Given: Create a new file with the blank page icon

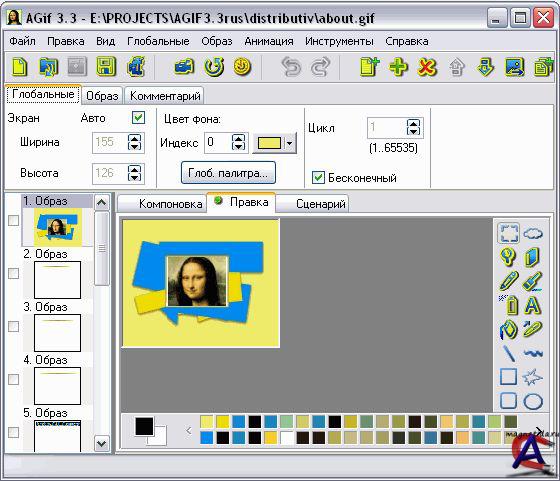Looking at the screenshot, I should pyautogui.click(x=19, y=66).
